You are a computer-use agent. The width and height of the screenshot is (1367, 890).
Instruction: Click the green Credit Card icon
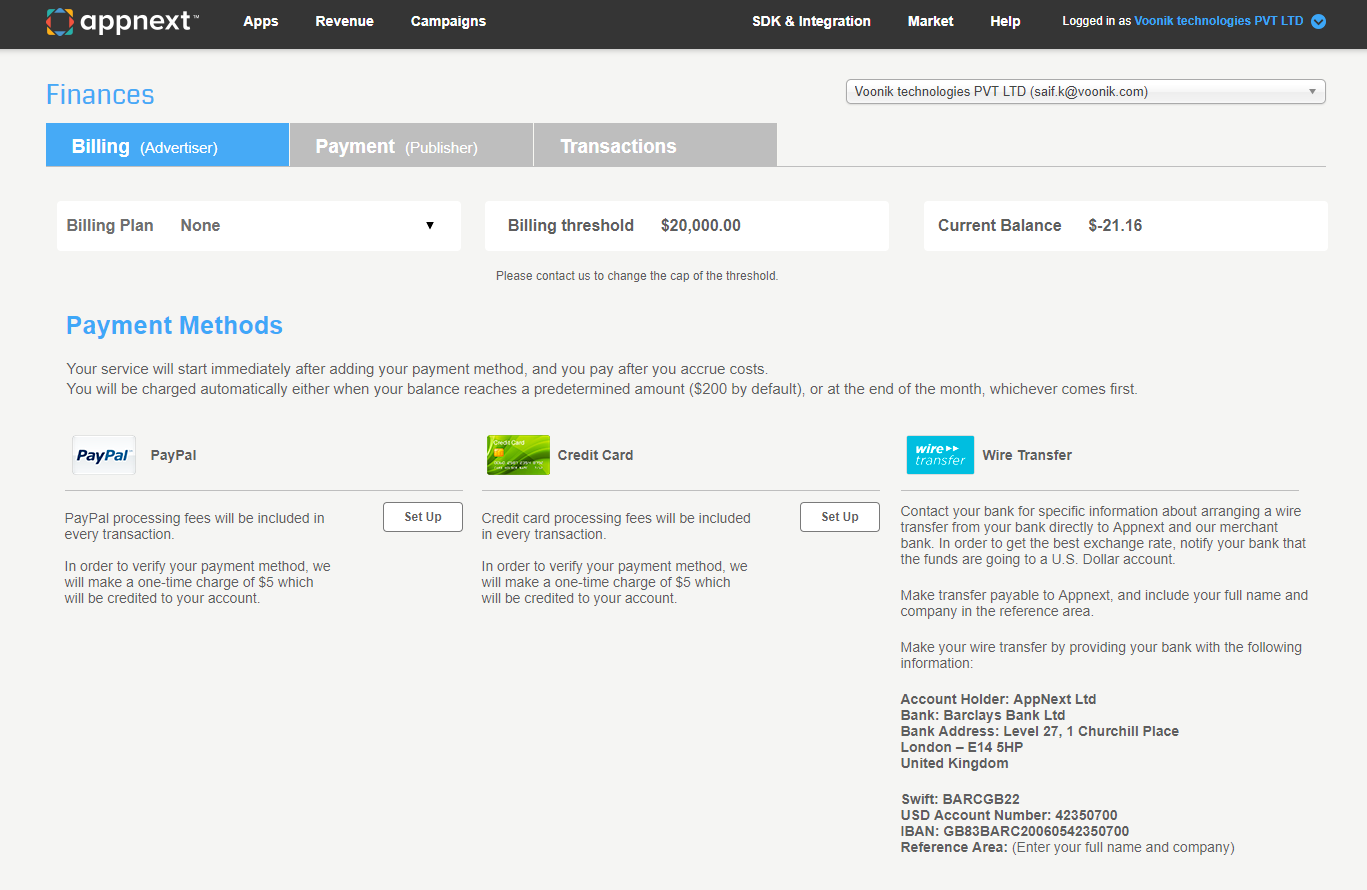tap(518, 455)
